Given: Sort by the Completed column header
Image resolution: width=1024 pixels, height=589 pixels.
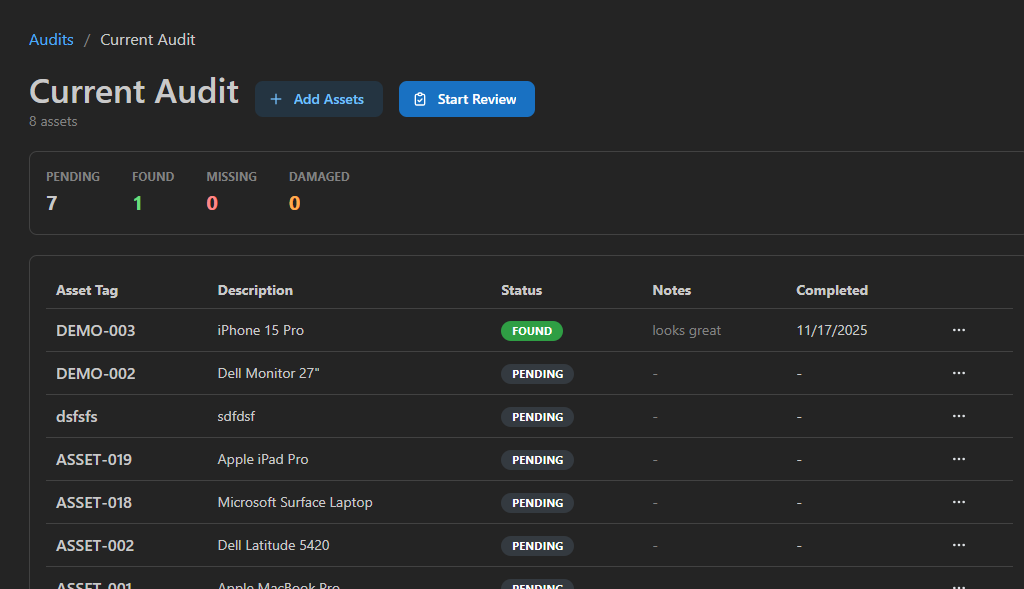Looking at the screenshot, I should [831, 290].
